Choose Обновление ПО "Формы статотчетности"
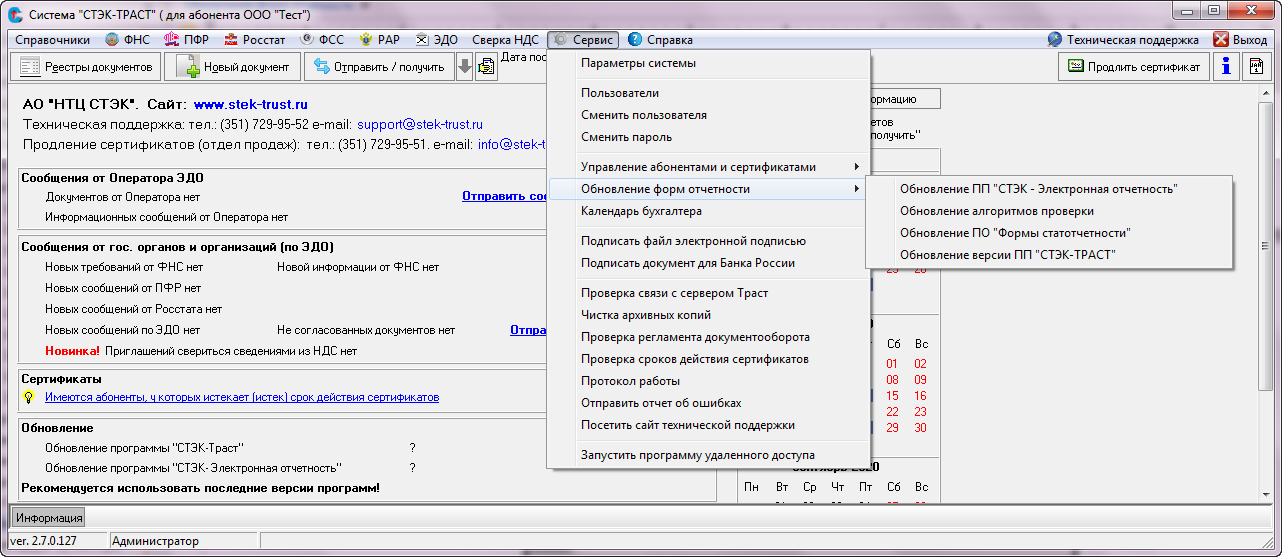Screen dimensions: 1282x557 1049,233
